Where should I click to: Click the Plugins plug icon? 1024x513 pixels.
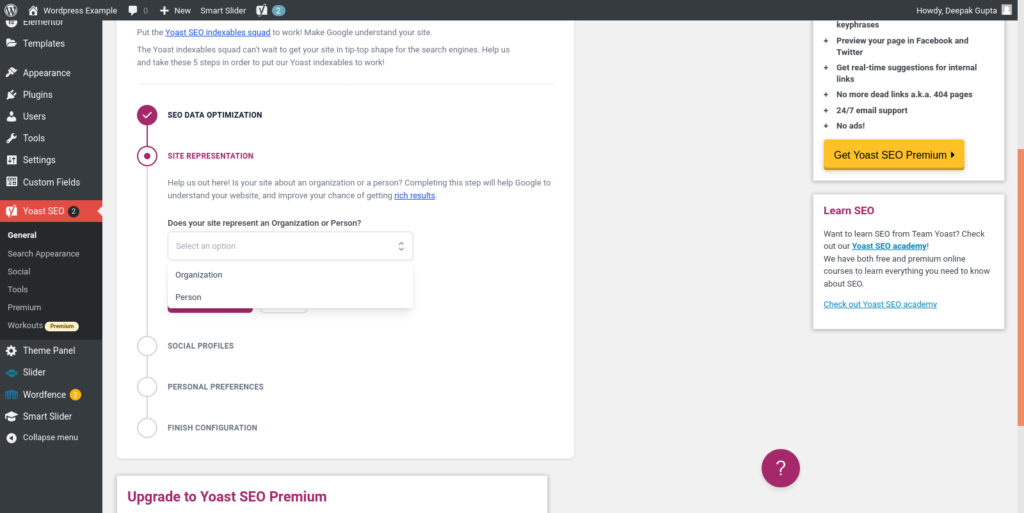[11, 95]
